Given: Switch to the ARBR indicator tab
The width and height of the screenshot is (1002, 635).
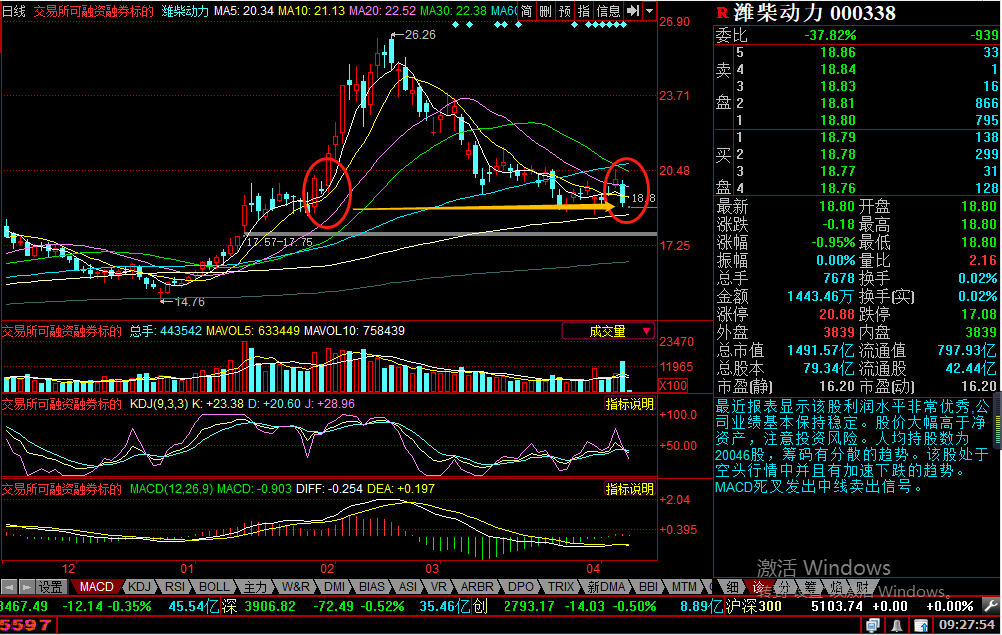Looking at the screenshot, I should (477, 586).
